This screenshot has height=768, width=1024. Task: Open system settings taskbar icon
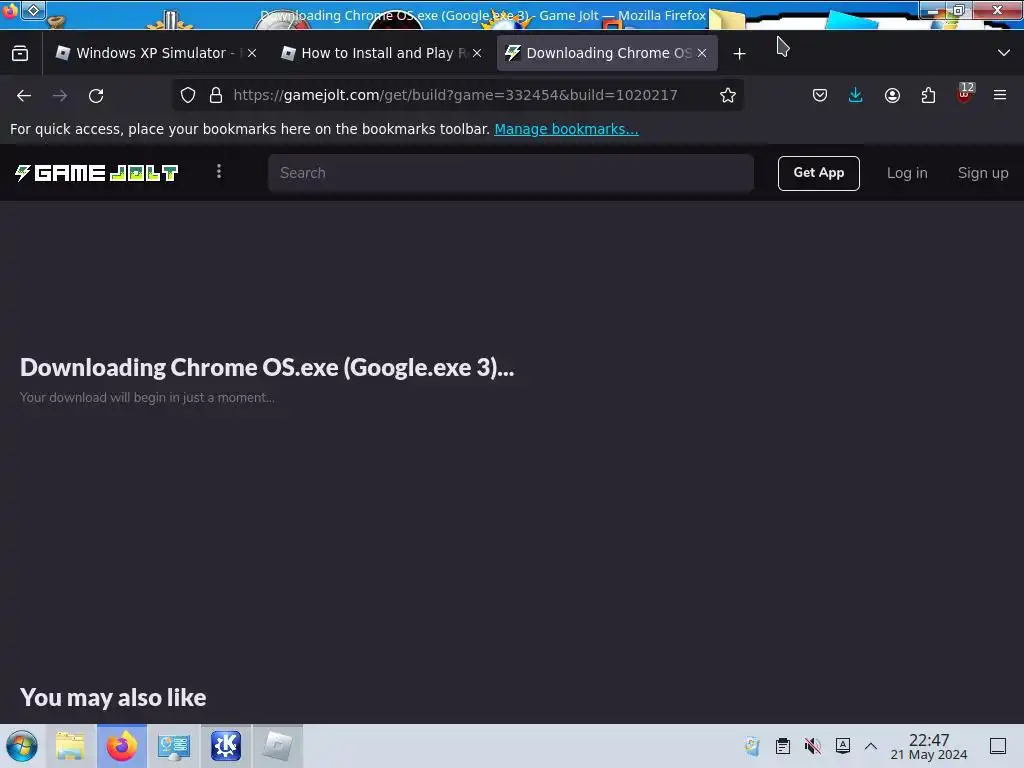tap(174, 746)
